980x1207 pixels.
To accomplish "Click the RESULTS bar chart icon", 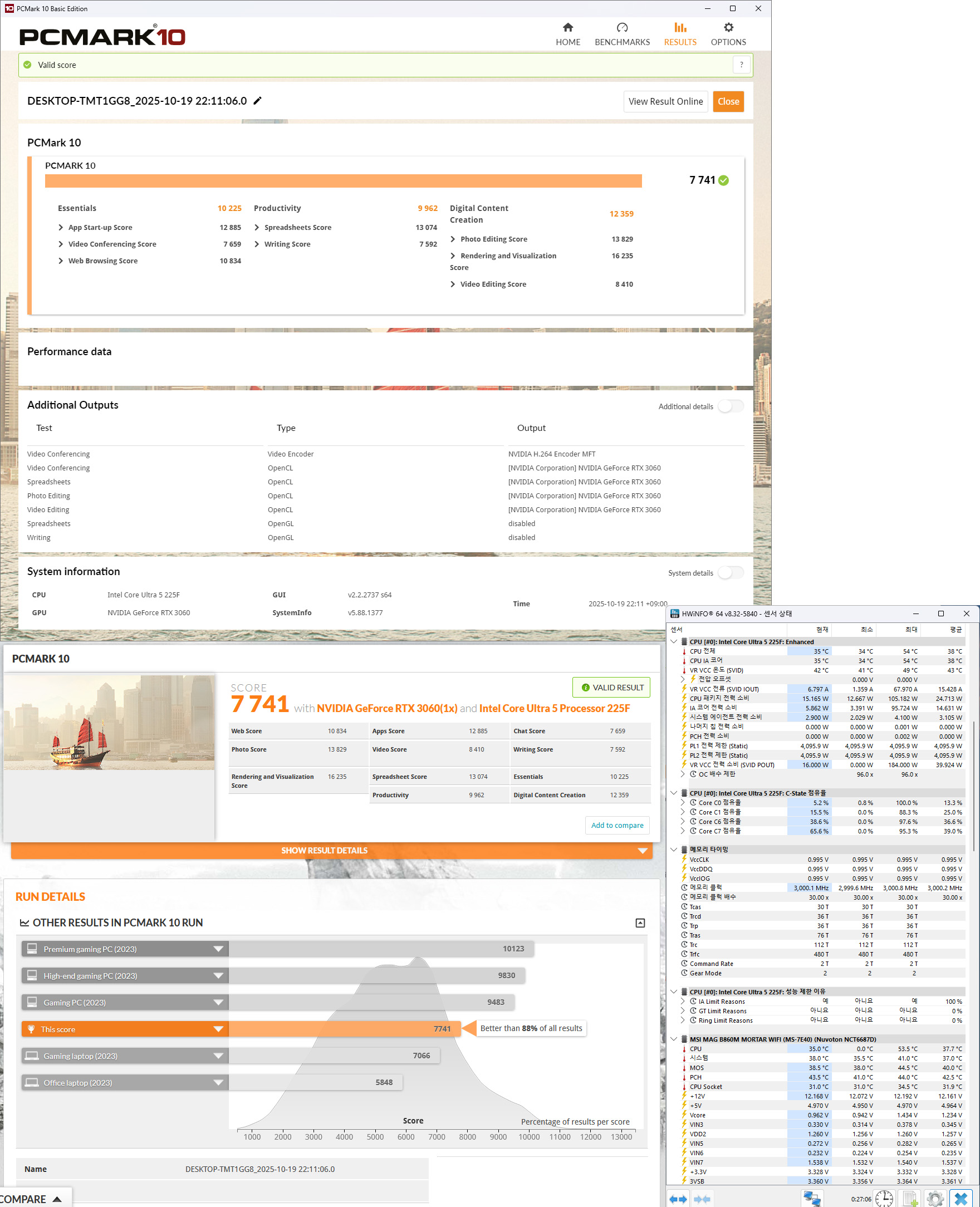I will click(x=680, y=28).
